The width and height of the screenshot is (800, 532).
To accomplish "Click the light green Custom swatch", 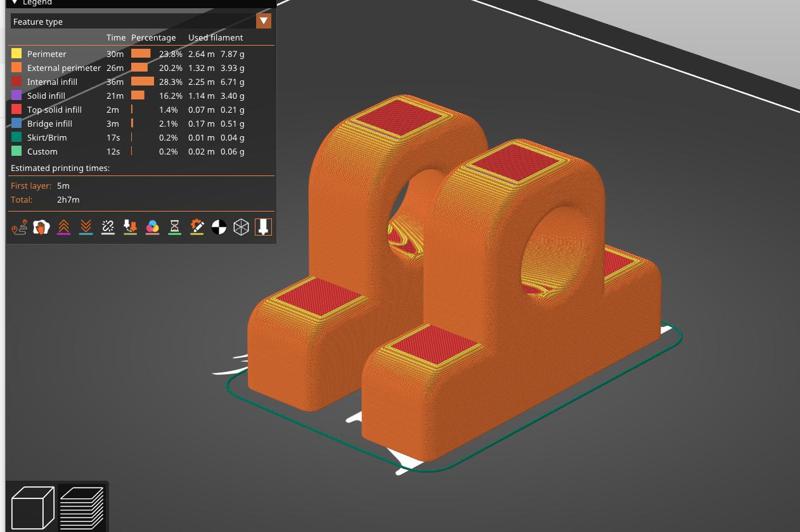I will pyautogui.click(x=17, y=151).
